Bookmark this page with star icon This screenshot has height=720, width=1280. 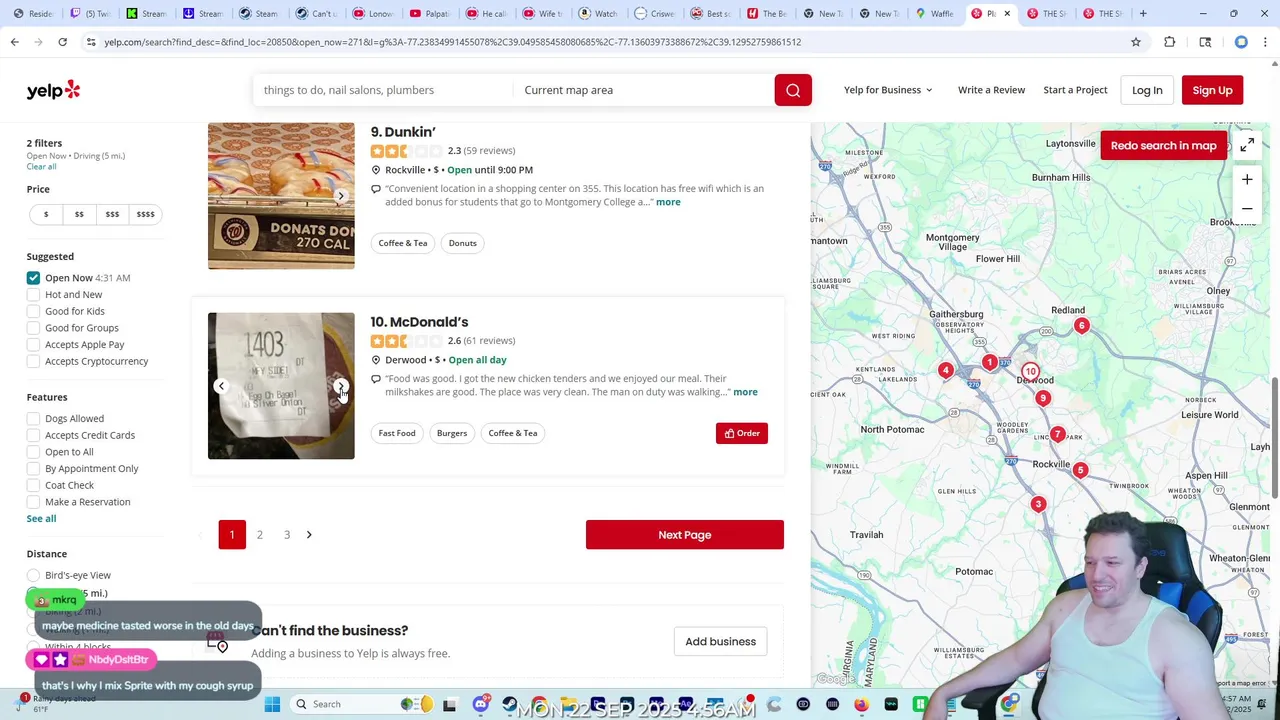pyautogui.click(x=1136, y=42)
